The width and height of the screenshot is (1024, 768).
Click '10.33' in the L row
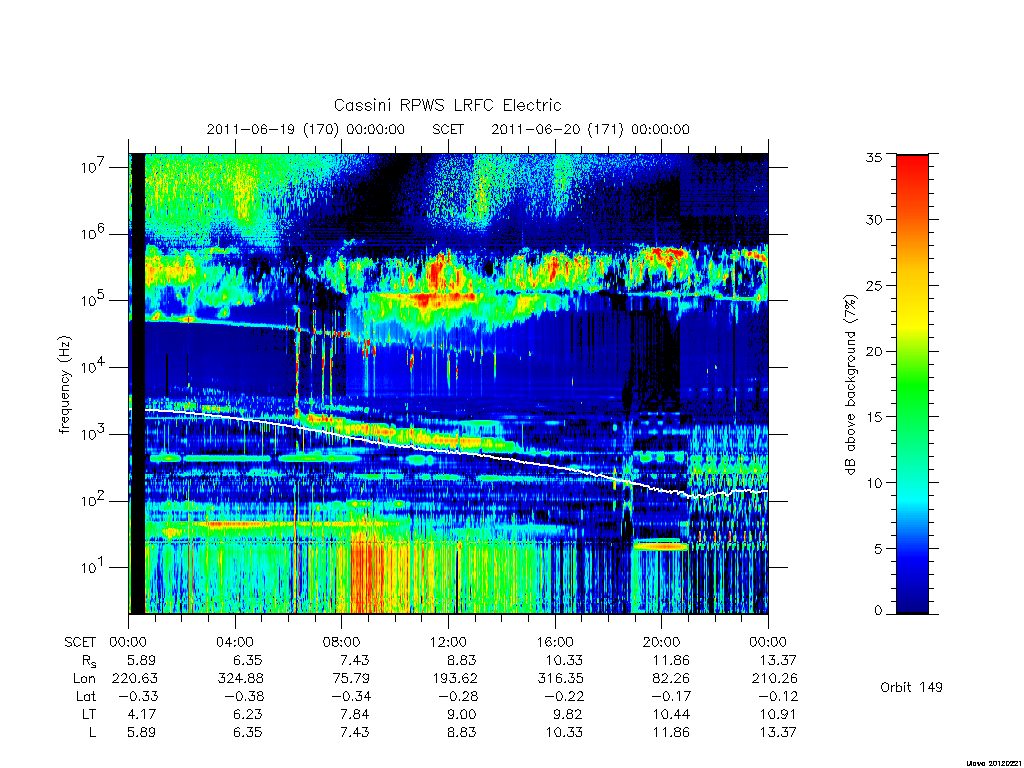click(564, 732)
